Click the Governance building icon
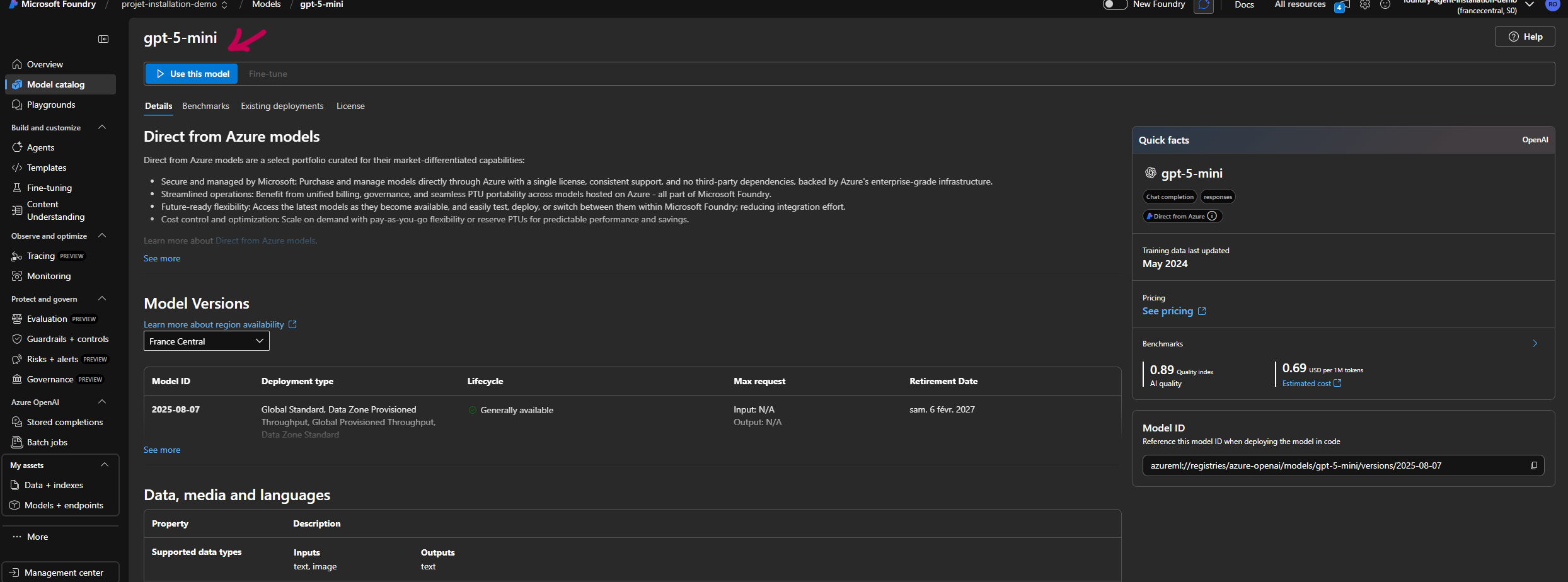The image size is (1568, 582). 17,379
